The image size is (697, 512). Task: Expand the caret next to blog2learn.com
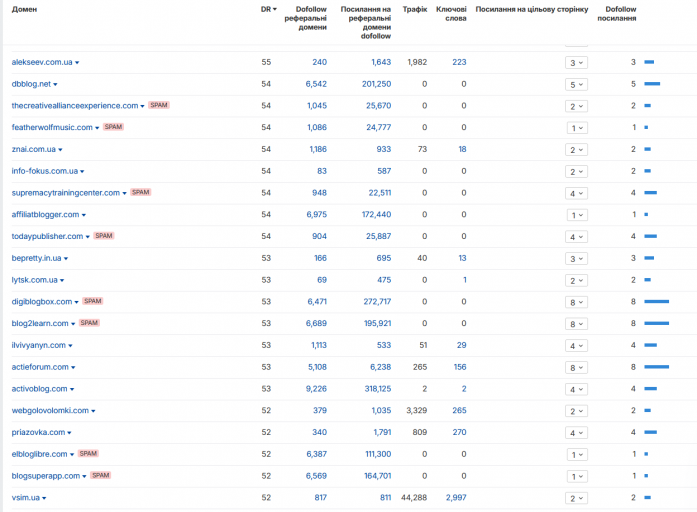pos(73,324)
